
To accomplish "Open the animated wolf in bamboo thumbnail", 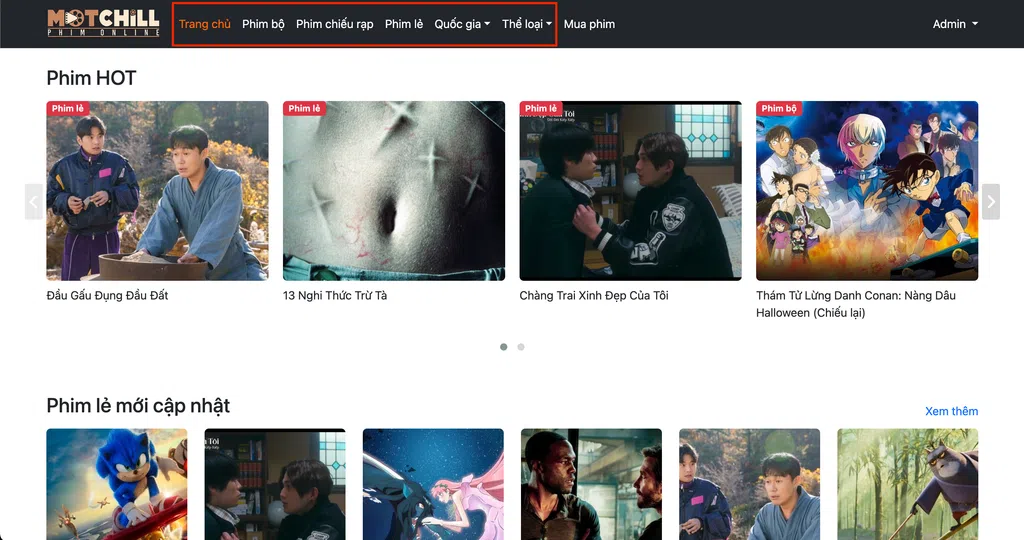I will [908, 484].
